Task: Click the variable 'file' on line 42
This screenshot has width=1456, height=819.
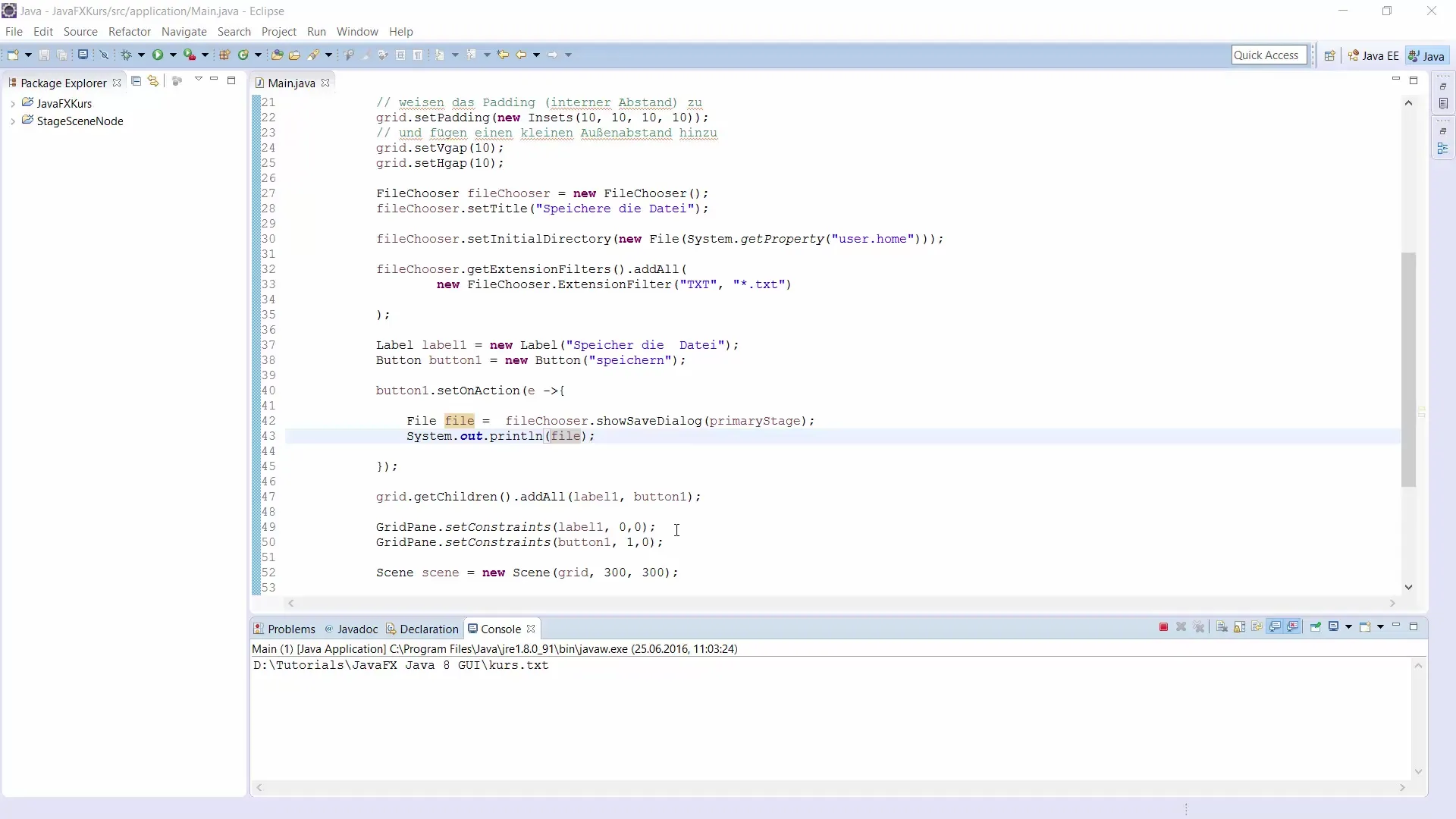Action: (x=460, y=421)
